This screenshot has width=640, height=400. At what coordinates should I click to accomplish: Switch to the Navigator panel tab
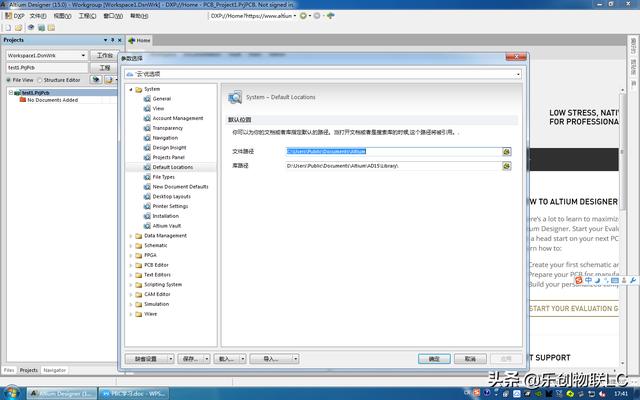54,370
